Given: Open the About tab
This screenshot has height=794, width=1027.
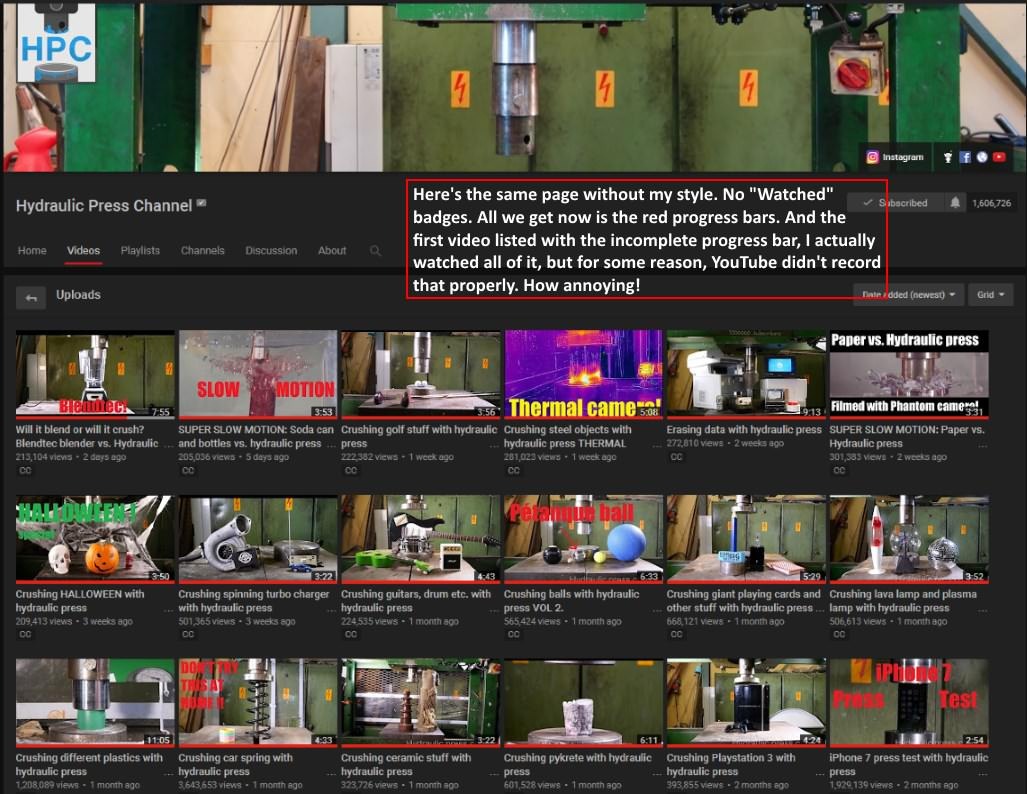Looking at the screenshot, I should (x=332, y=250).
